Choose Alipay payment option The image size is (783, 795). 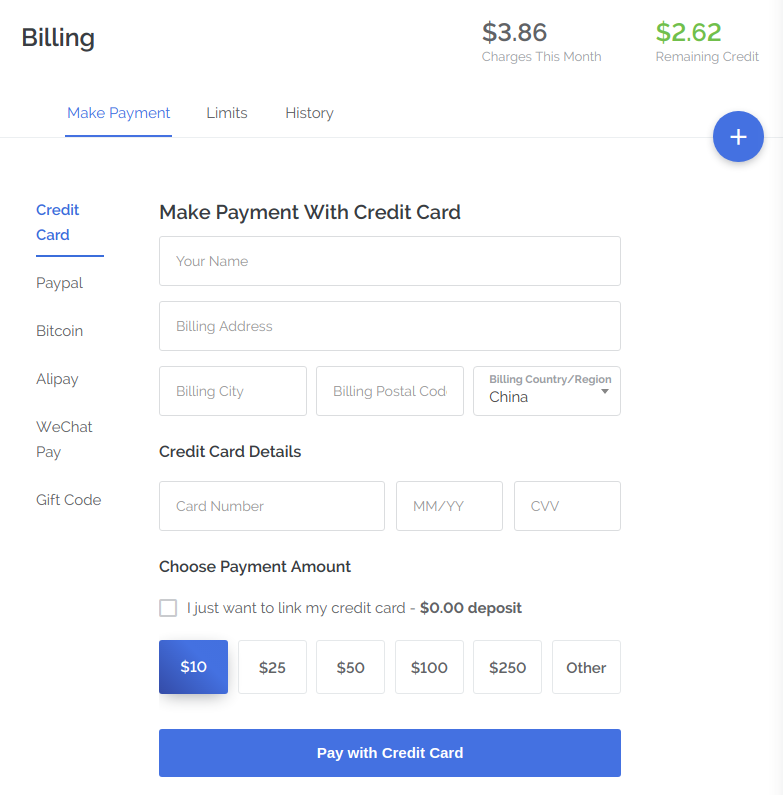(x=57, y=379)
